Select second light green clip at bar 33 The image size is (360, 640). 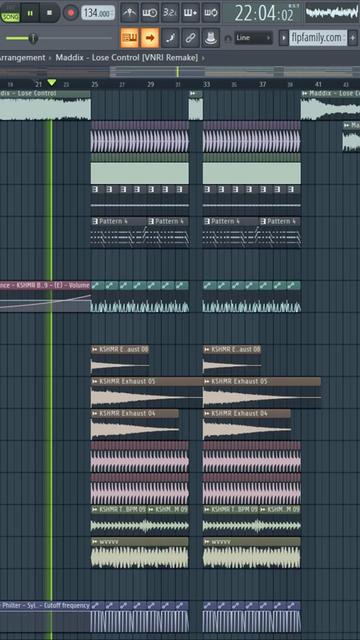tap(252, 169)
